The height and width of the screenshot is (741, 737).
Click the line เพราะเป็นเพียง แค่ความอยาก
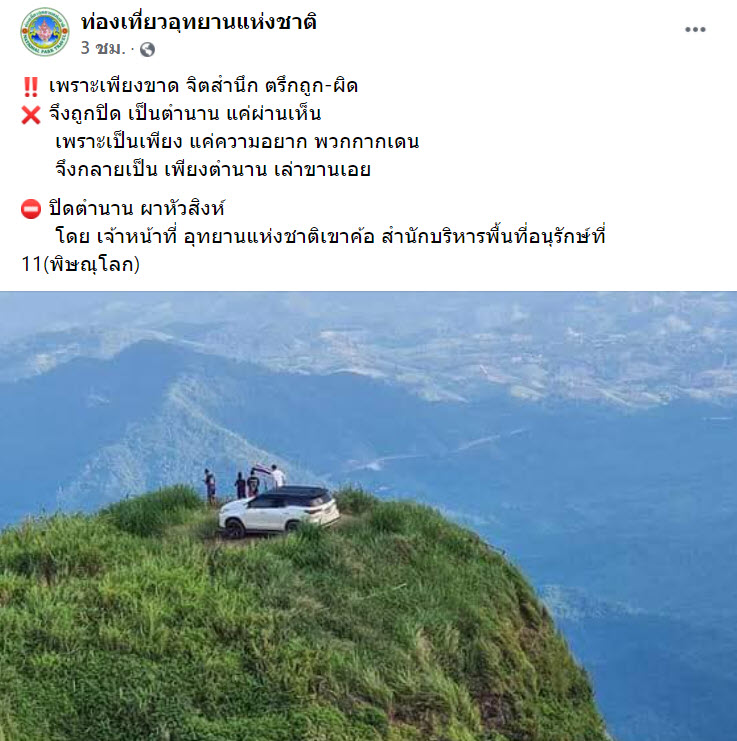click(237, 142)
